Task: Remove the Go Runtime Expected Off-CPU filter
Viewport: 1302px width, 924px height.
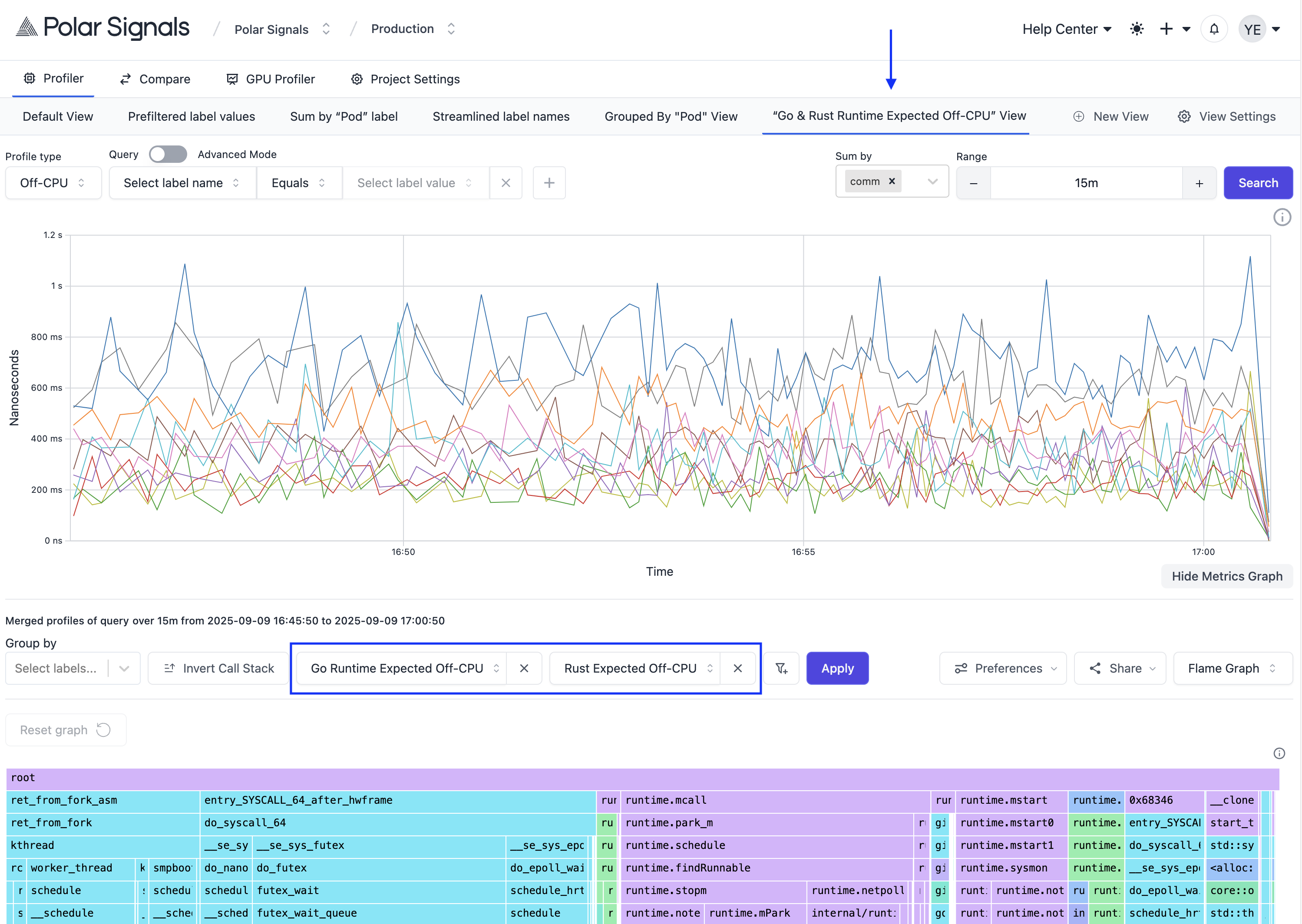Action: click(x=523, y=669)
